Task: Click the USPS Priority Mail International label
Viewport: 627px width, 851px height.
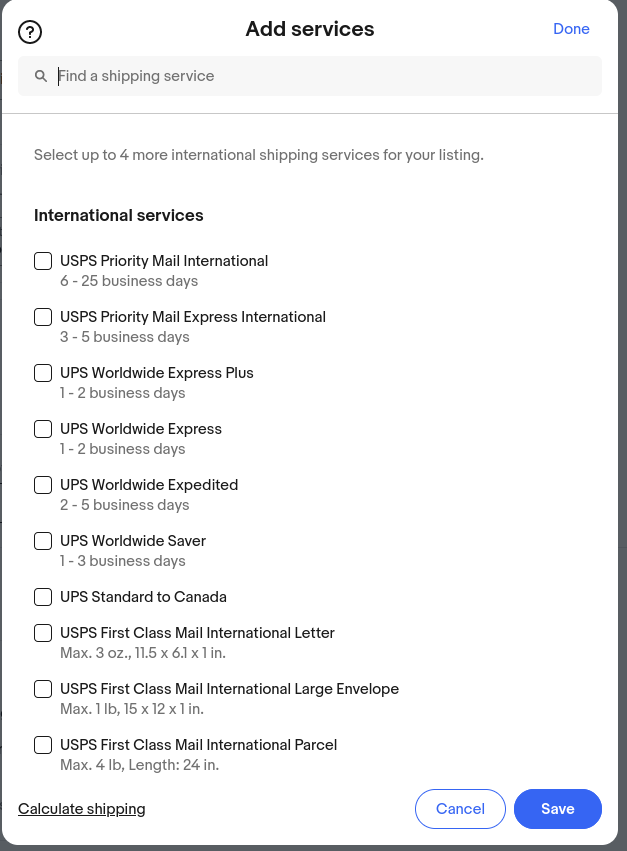Action: [x=164, y=261]
